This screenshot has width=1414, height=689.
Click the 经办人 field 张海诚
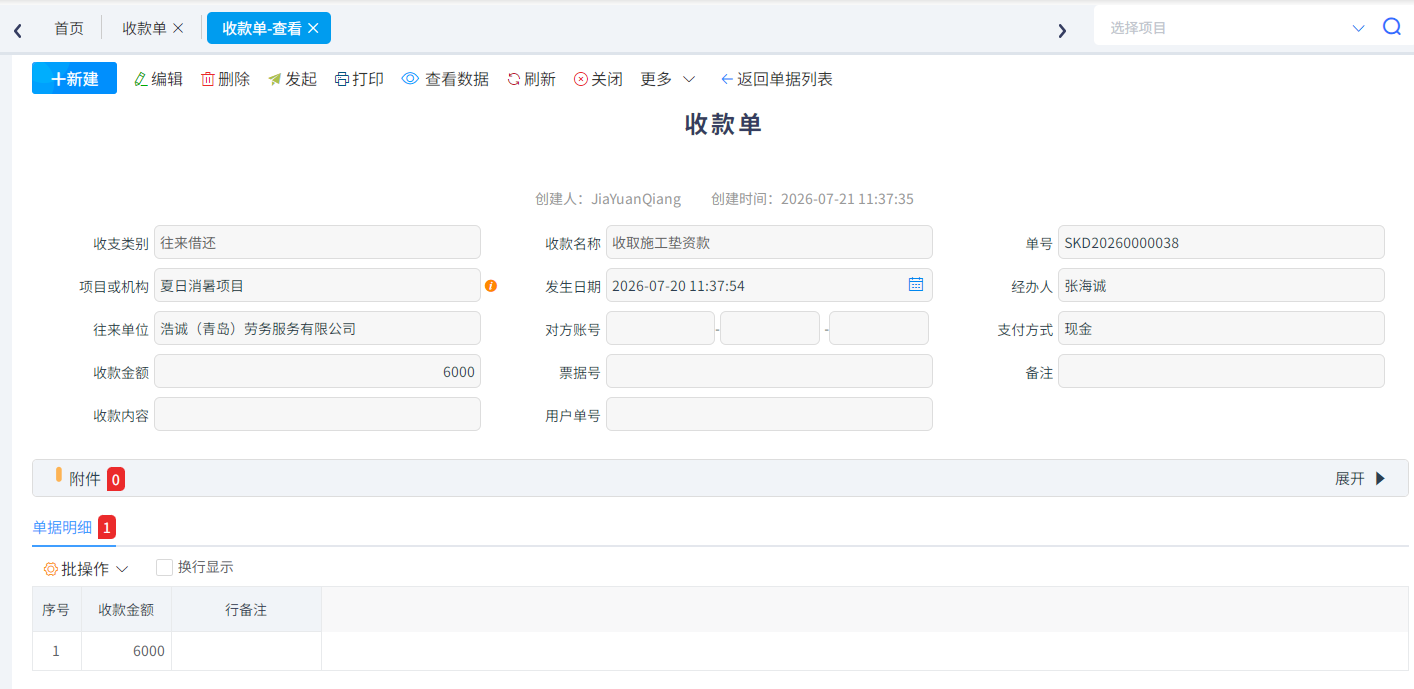(1221, 285)
